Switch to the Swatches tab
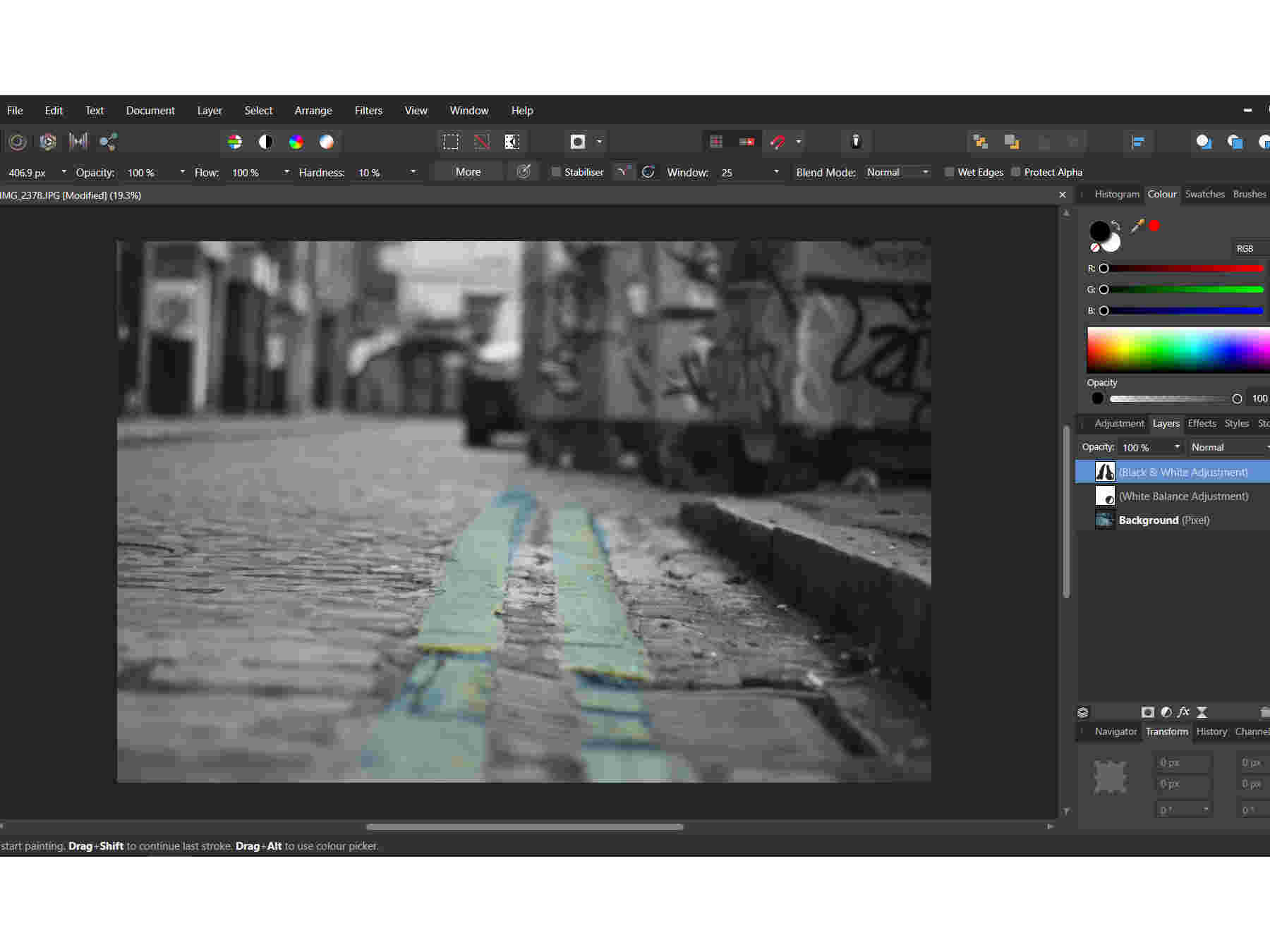Screen dimensions: 1270x952 (1204, 194)
